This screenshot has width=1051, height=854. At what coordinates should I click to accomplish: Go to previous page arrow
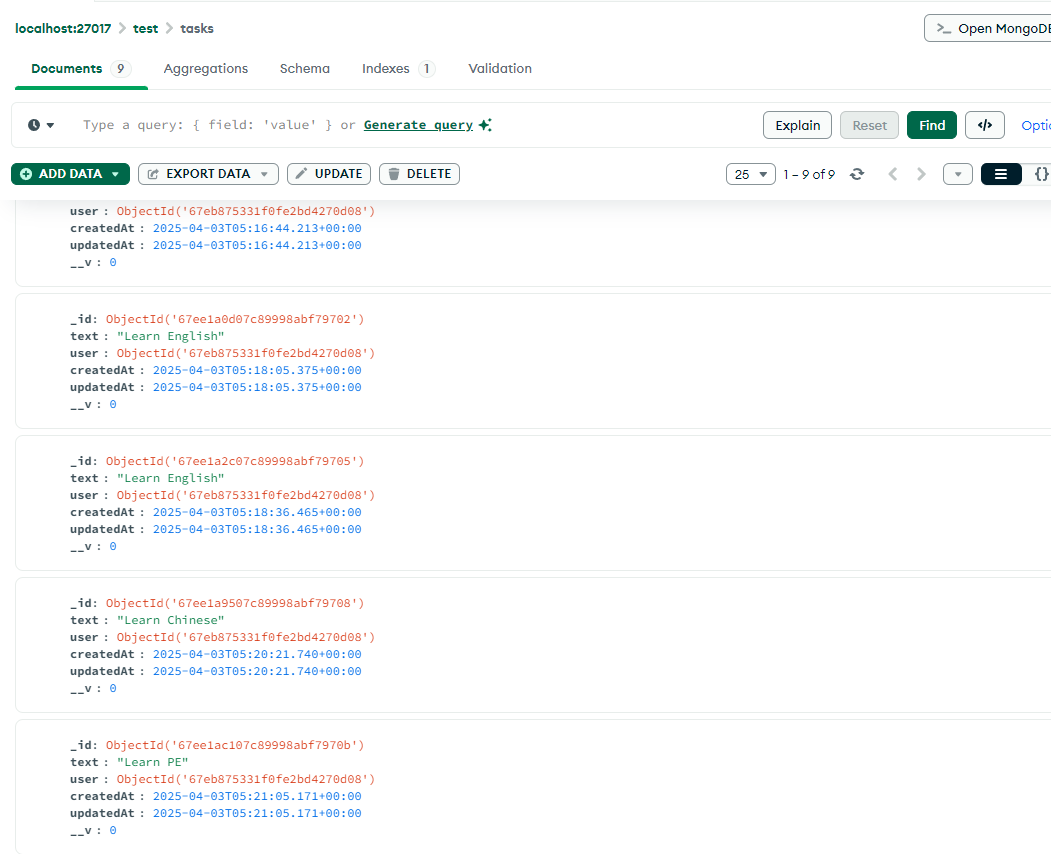tap(893, 174)
